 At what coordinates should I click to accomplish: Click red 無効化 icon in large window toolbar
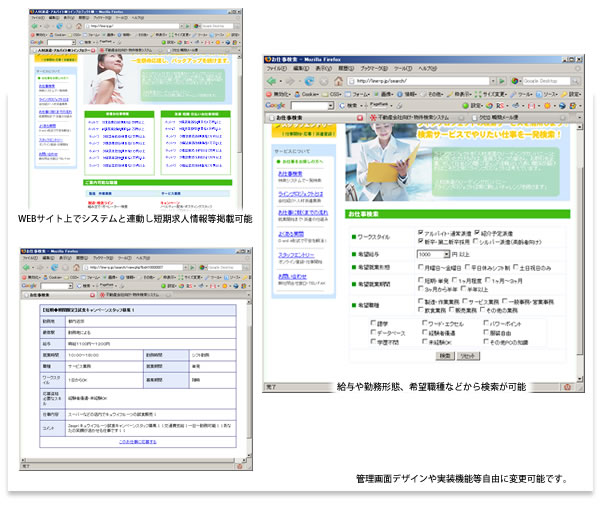click(x=269, y=94)
